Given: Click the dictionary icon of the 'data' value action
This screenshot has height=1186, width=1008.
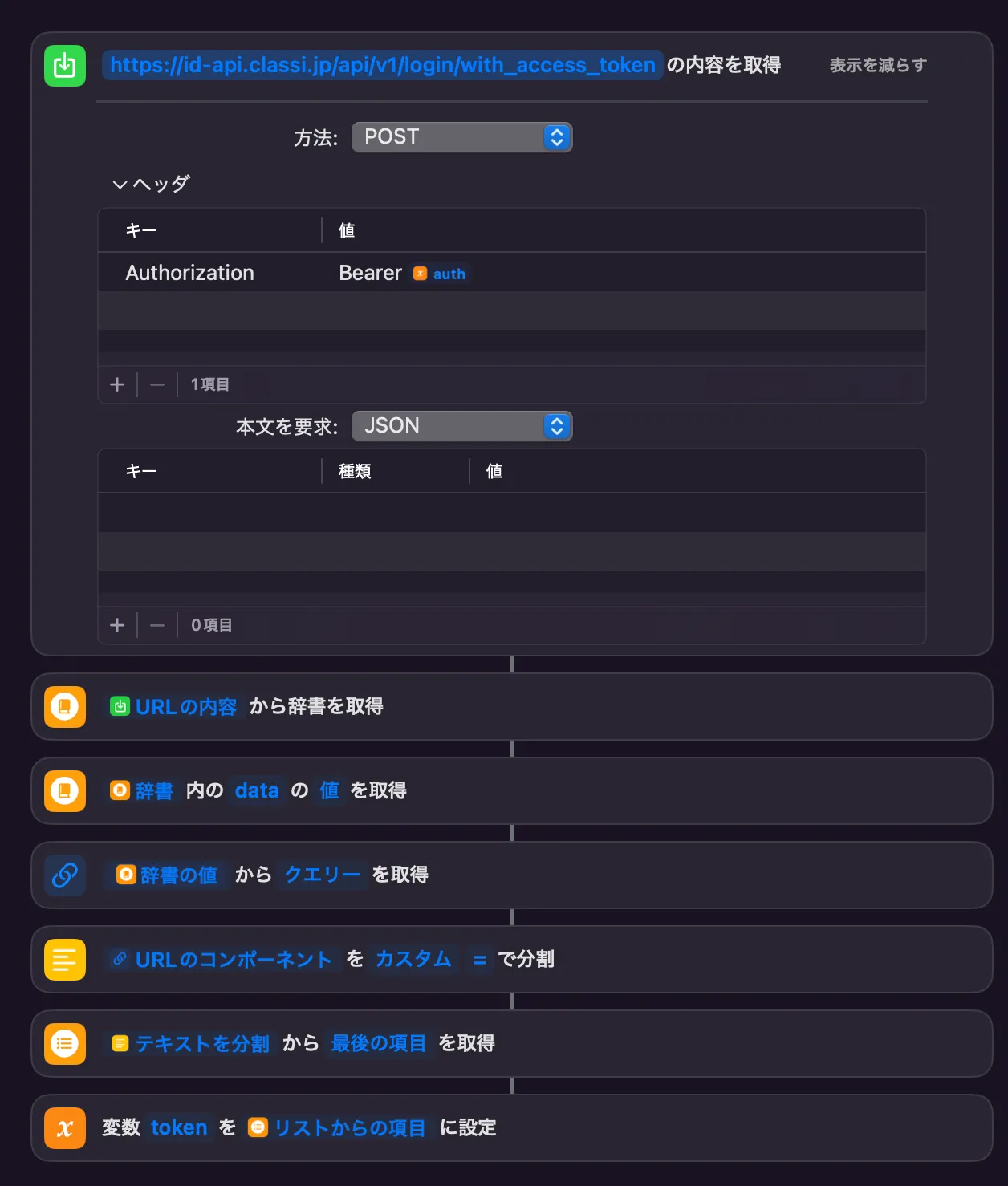Looking at the screenshot, I should 65,791.
